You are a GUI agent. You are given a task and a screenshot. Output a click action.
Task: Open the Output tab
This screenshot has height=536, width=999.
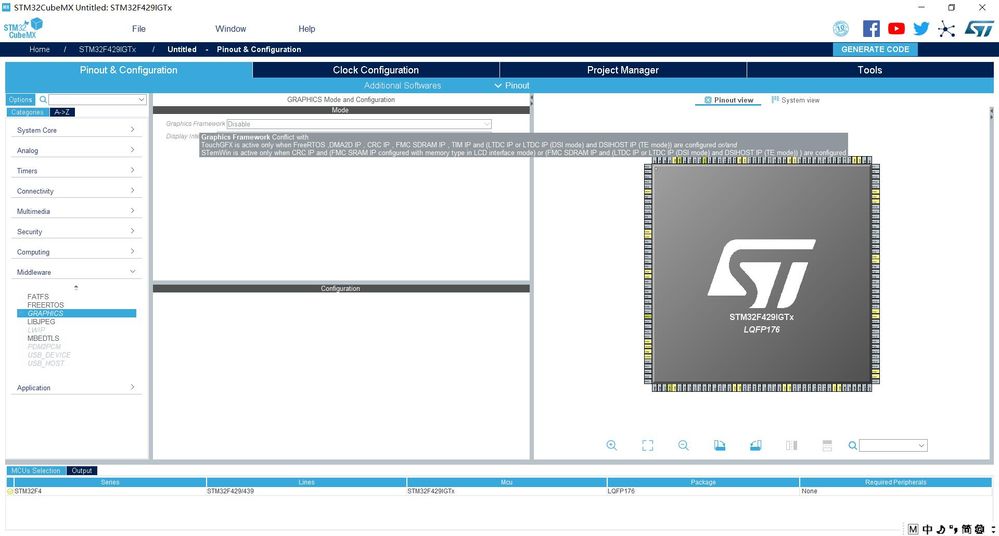(x=82, y=470)
